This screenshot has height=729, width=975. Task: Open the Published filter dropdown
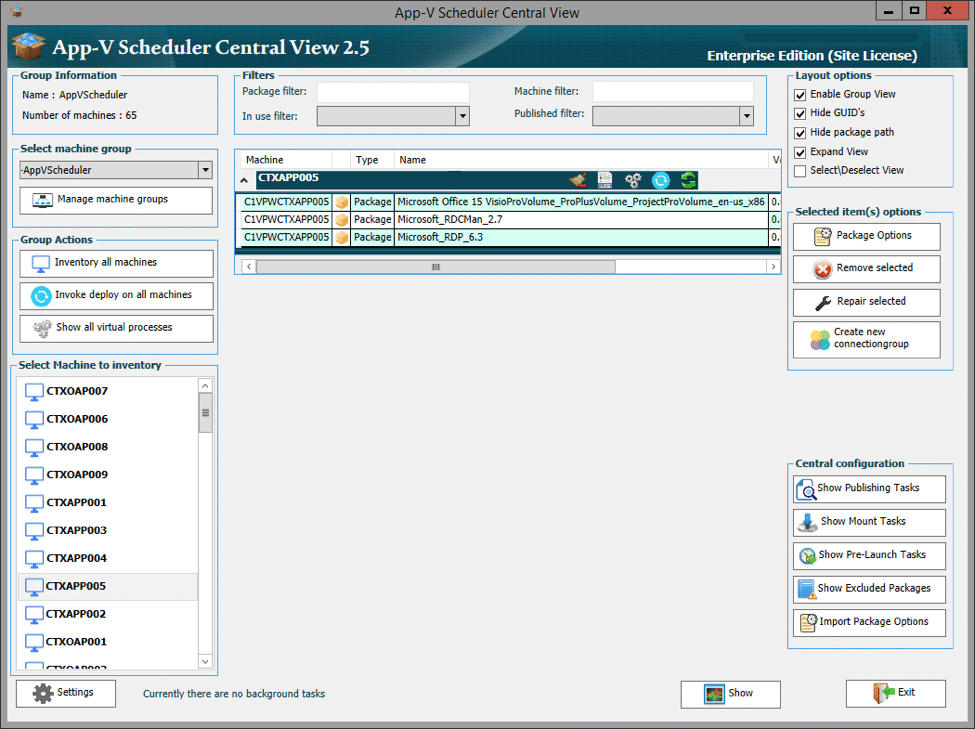[746, 116]
